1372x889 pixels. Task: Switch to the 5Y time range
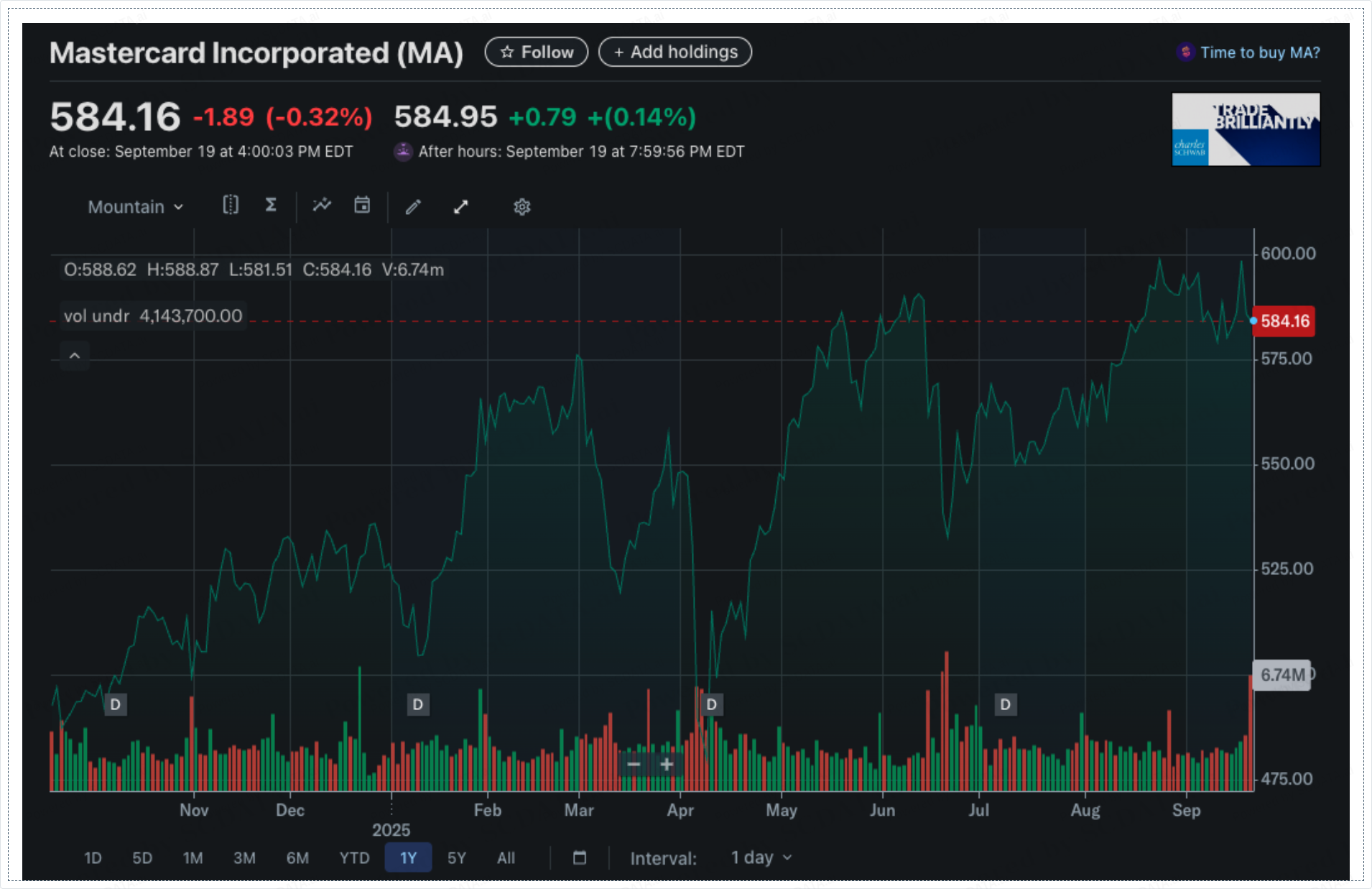click(x=456, y=857)
